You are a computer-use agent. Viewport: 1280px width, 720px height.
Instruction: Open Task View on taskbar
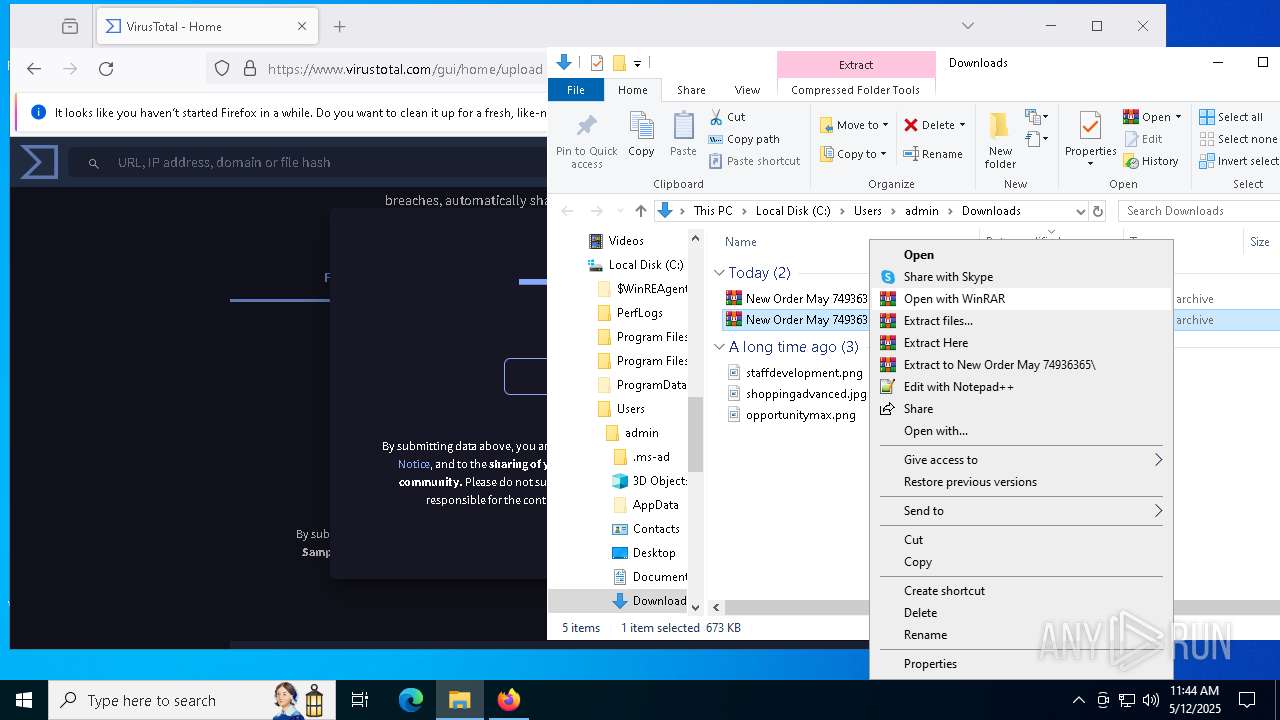click(361, 700)
